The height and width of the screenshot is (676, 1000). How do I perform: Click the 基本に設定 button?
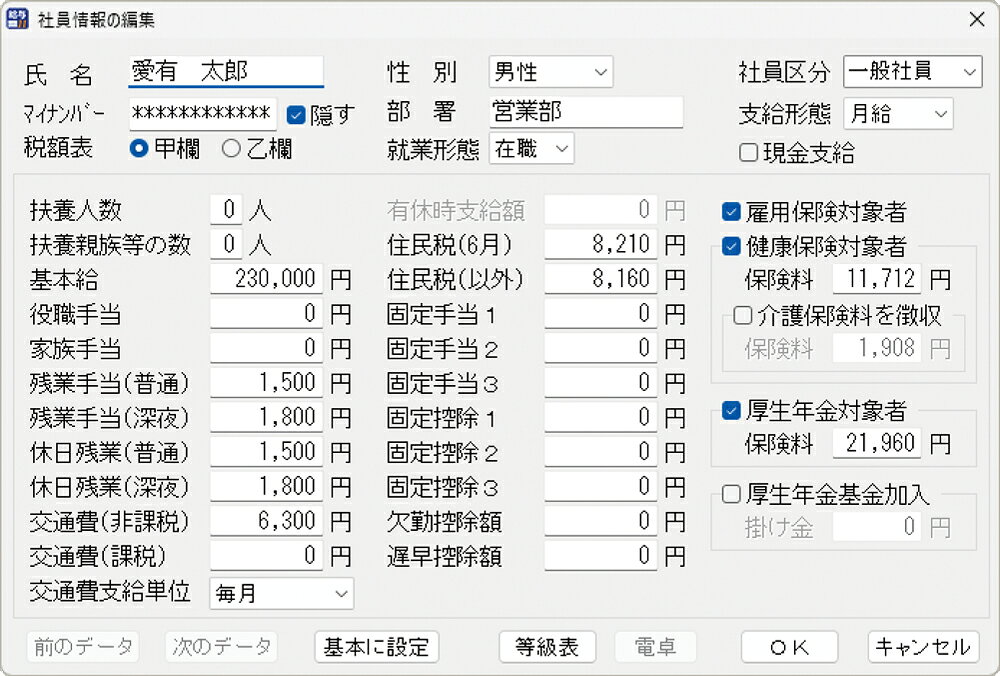click(x=376, y=647)
